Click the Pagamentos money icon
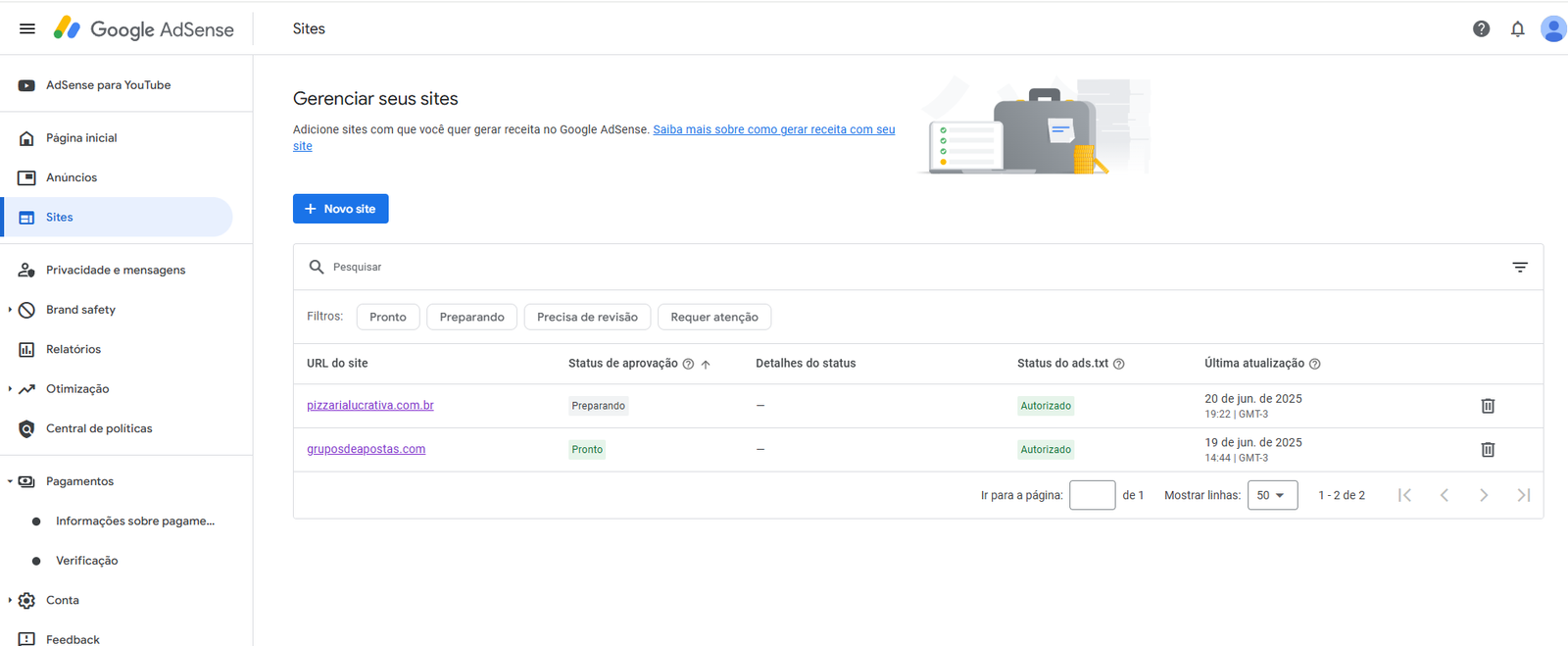This screenshot has height=646, width=1568. [x=26, y=481]
